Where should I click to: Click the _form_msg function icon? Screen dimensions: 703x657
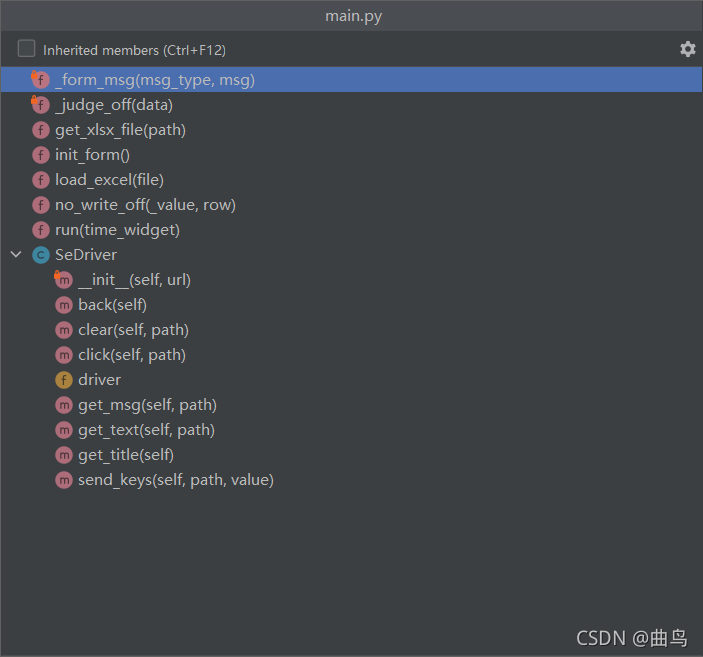click(x=40, y=80)
